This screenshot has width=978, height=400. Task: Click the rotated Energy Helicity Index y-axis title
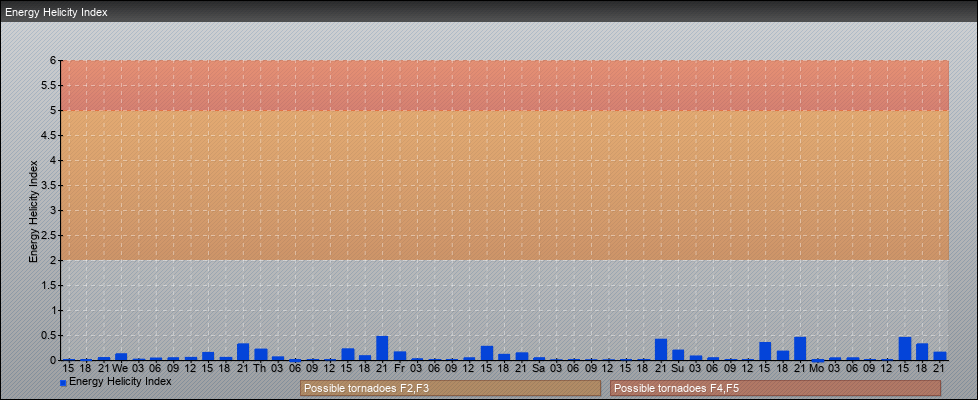pyautogui.click(x=34, y=211)
